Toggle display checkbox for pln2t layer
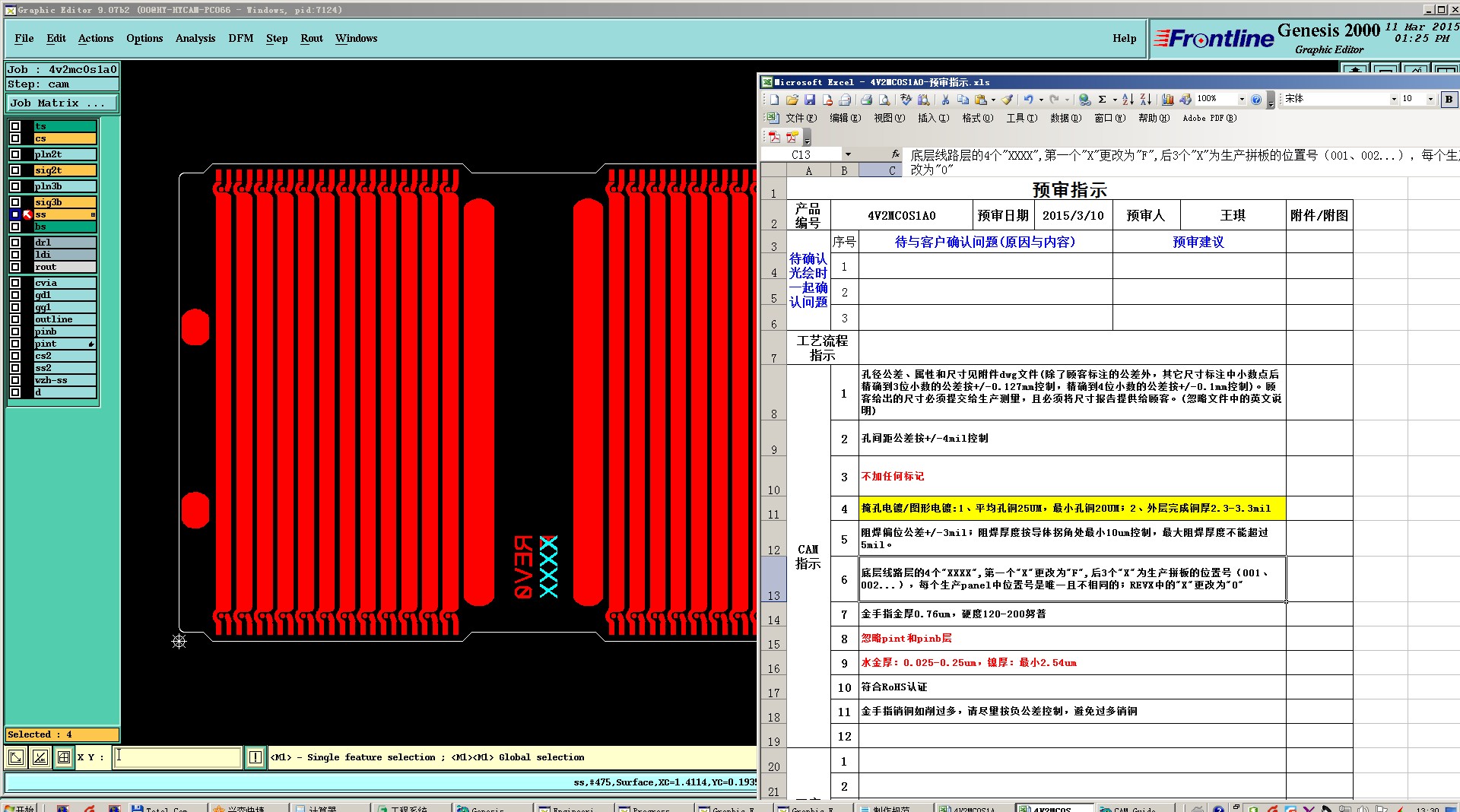The width and height of the screenshot is (1460, 812). pyautogui.click(x=15, y=154)
